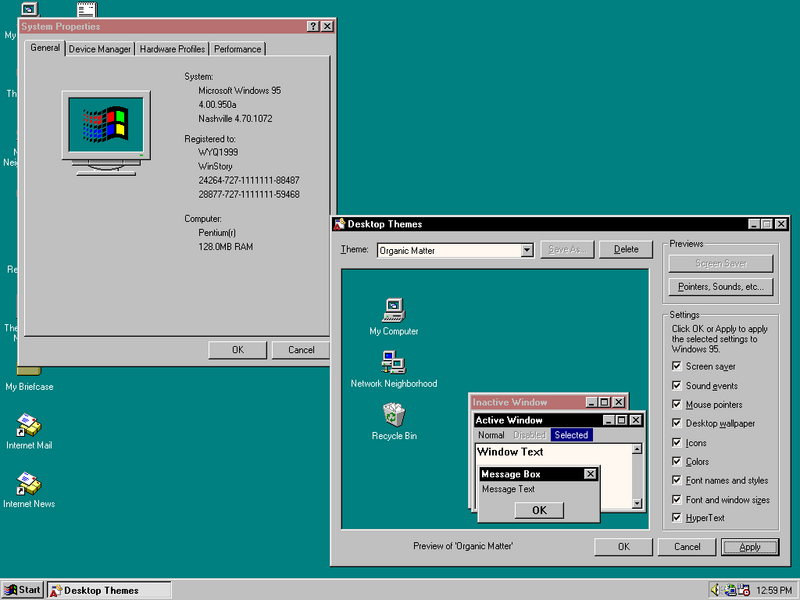Click My Computer icon in theme preview
Screen dimensions: 800x600
393,310
